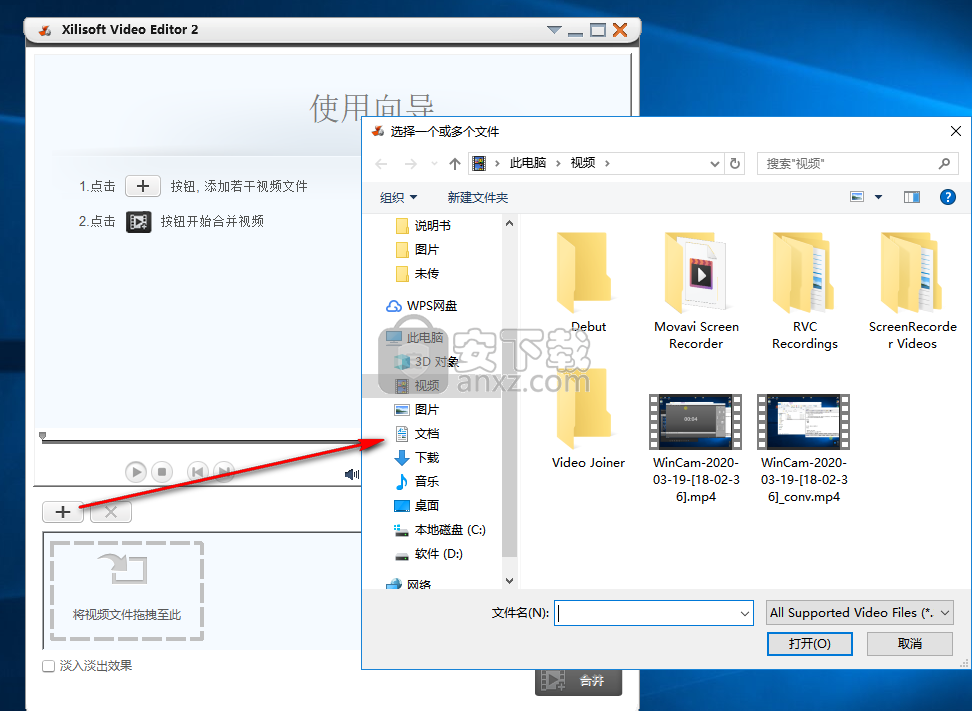Image resolution: width=972 pixels, height=711 pixels.
Task: Select 3D 对象 in navigation pane
Action: click(x=426, y=361)
